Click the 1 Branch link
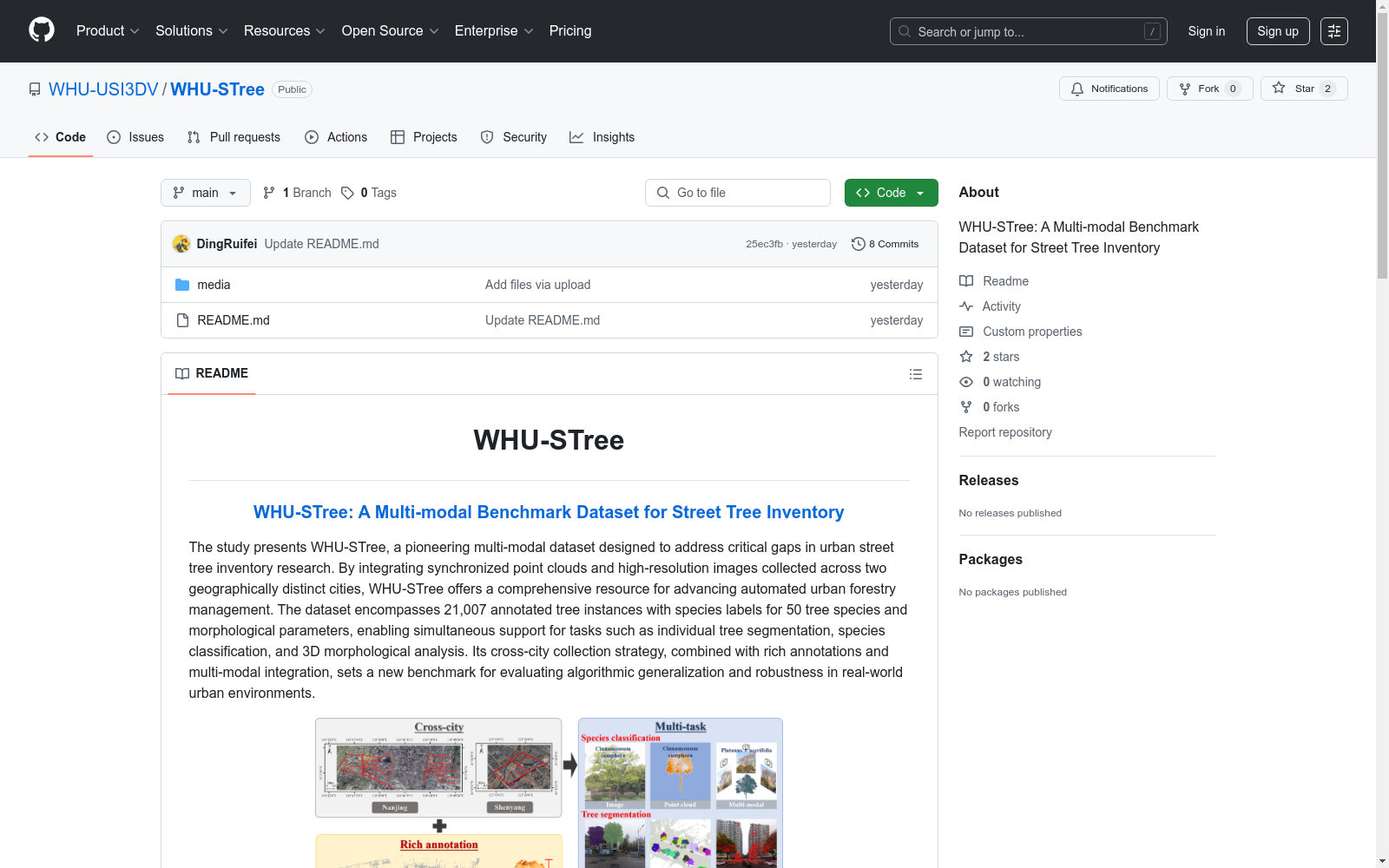This screenshot has height=868, width=1389. 297,193
